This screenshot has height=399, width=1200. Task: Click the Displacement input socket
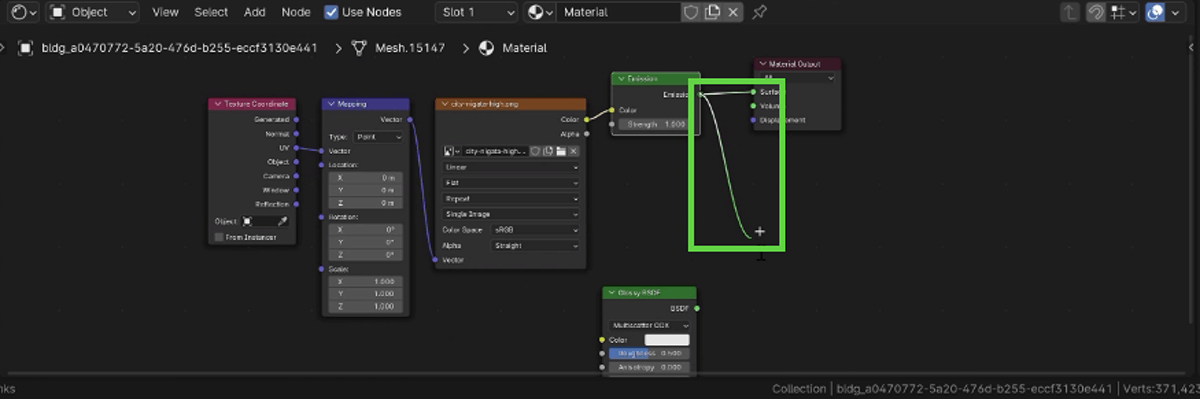(x=753, y=120)
